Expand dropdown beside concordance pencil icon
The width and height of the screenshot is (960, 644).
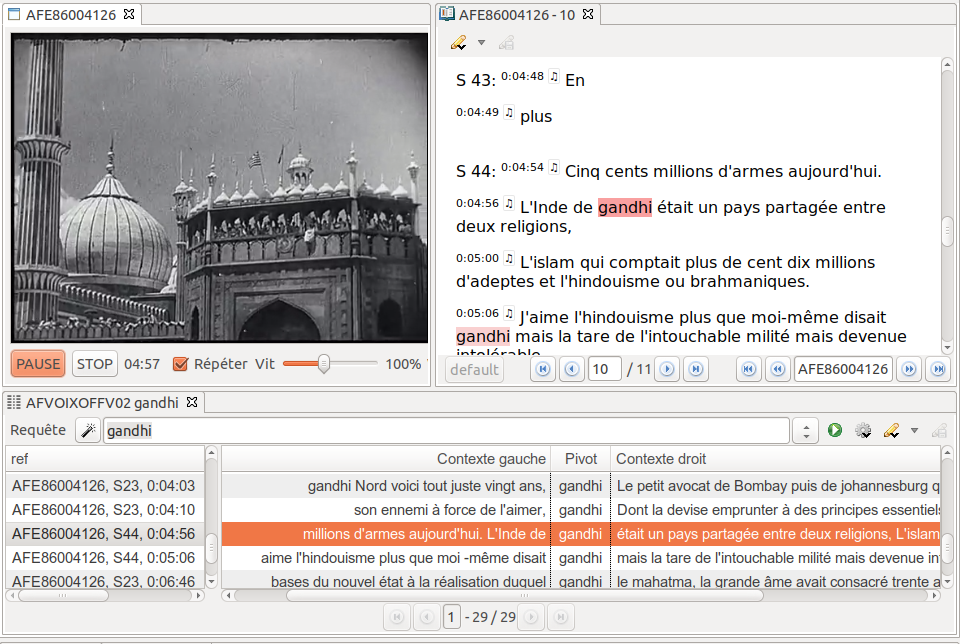(x=915, y=431)
